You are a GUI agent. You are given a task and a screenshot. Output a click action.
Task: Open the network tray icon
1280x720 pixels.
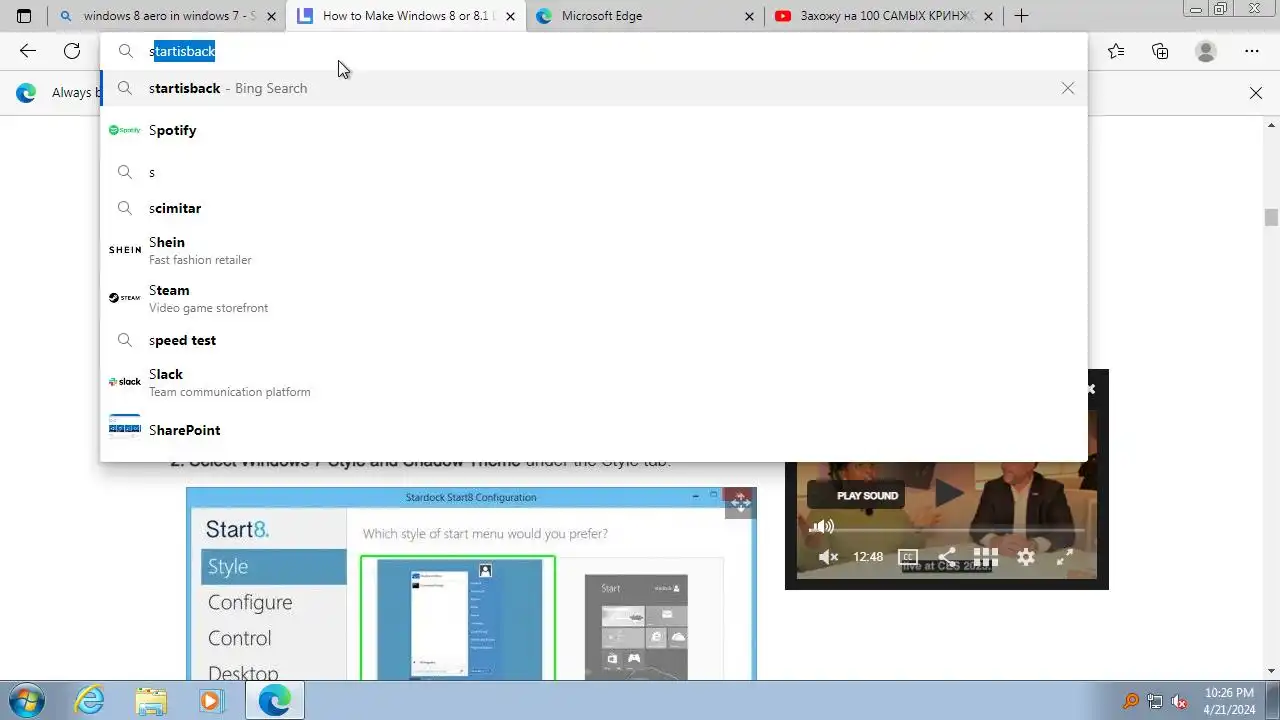pyautogui.click(x=1155, y=701)
